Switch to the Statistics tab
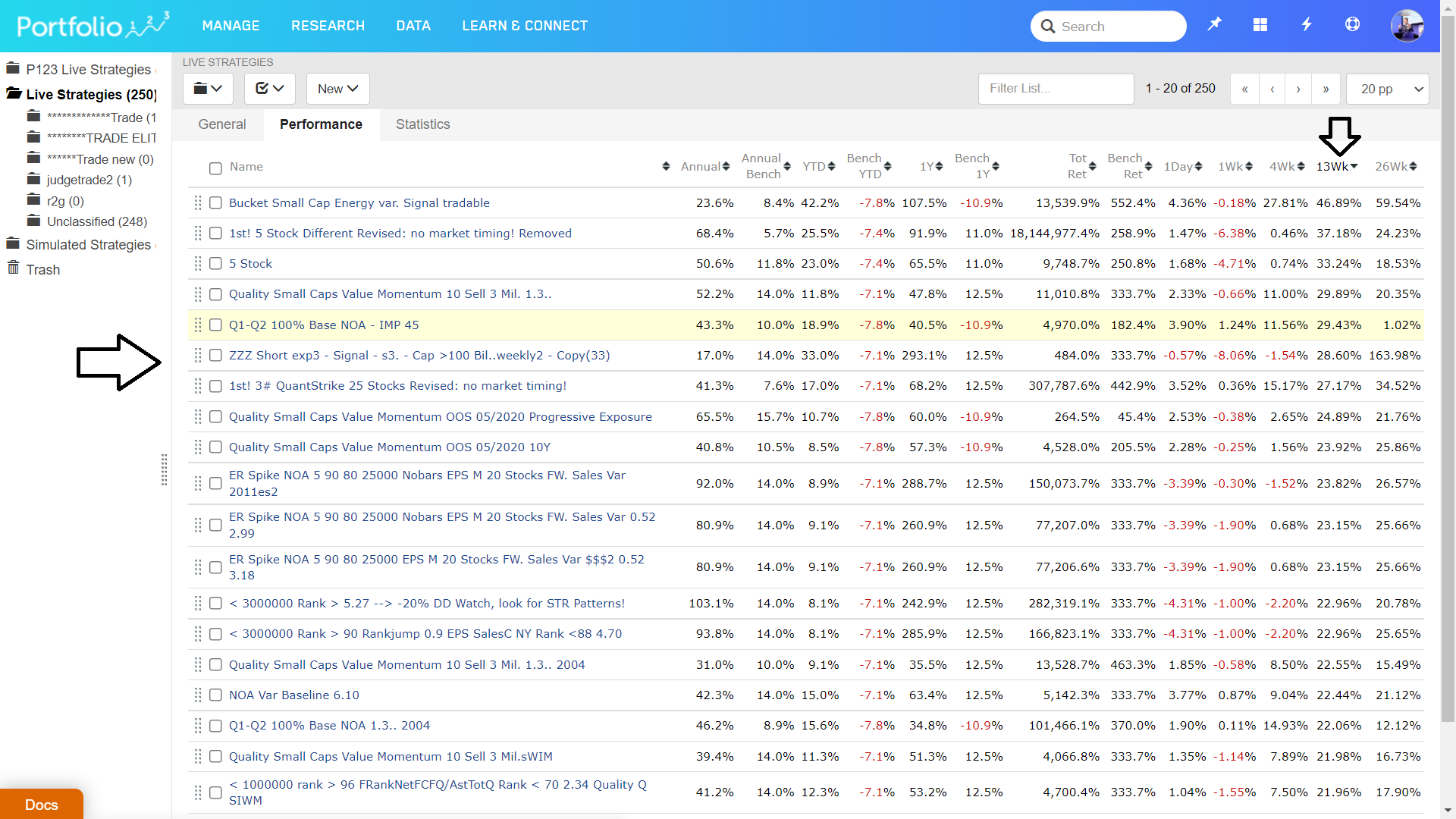1456x819 pixels. point(422,124)
